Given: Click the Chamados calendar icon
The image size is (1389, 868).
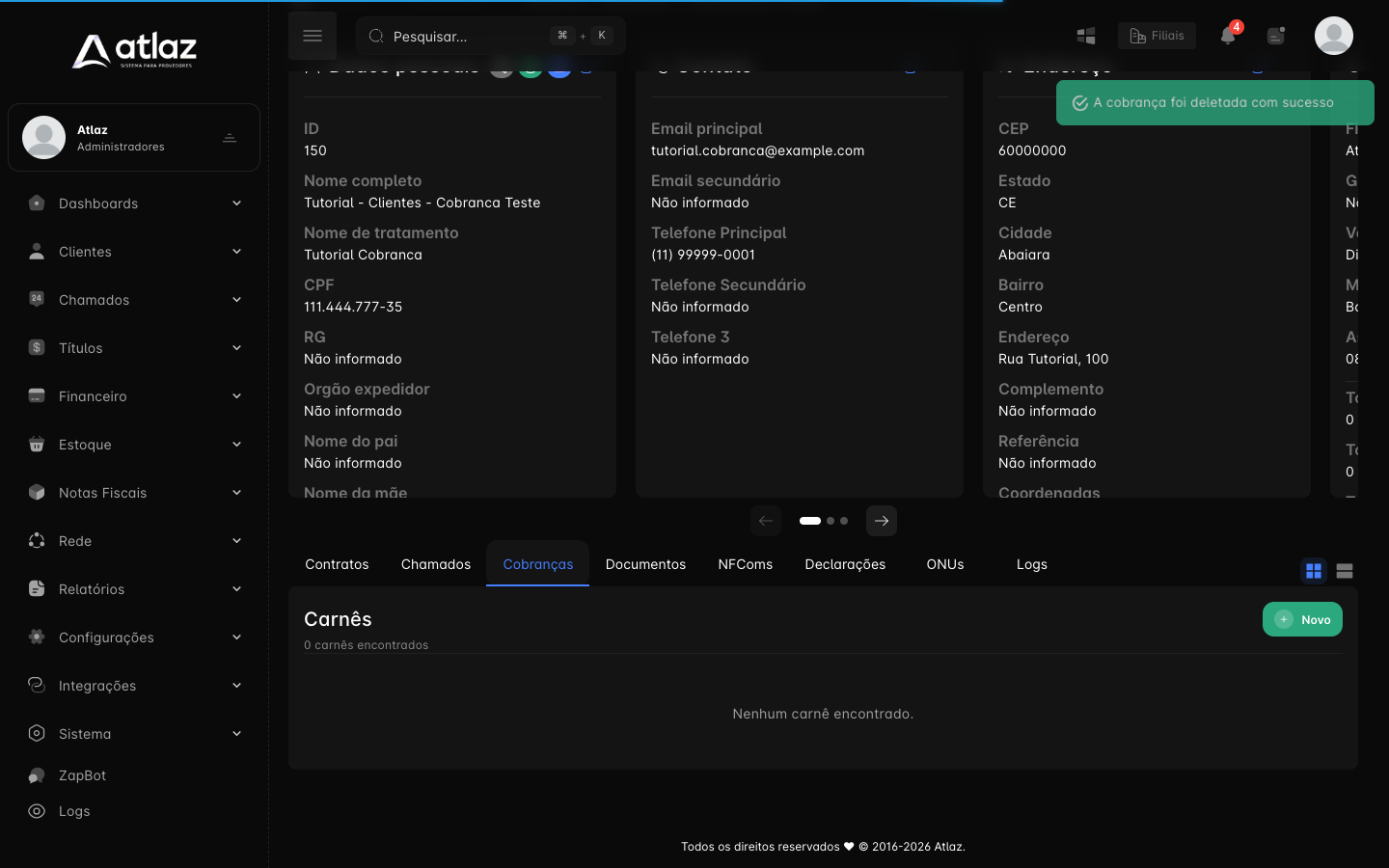Looking at the screenshot, I should click(37, 300).
